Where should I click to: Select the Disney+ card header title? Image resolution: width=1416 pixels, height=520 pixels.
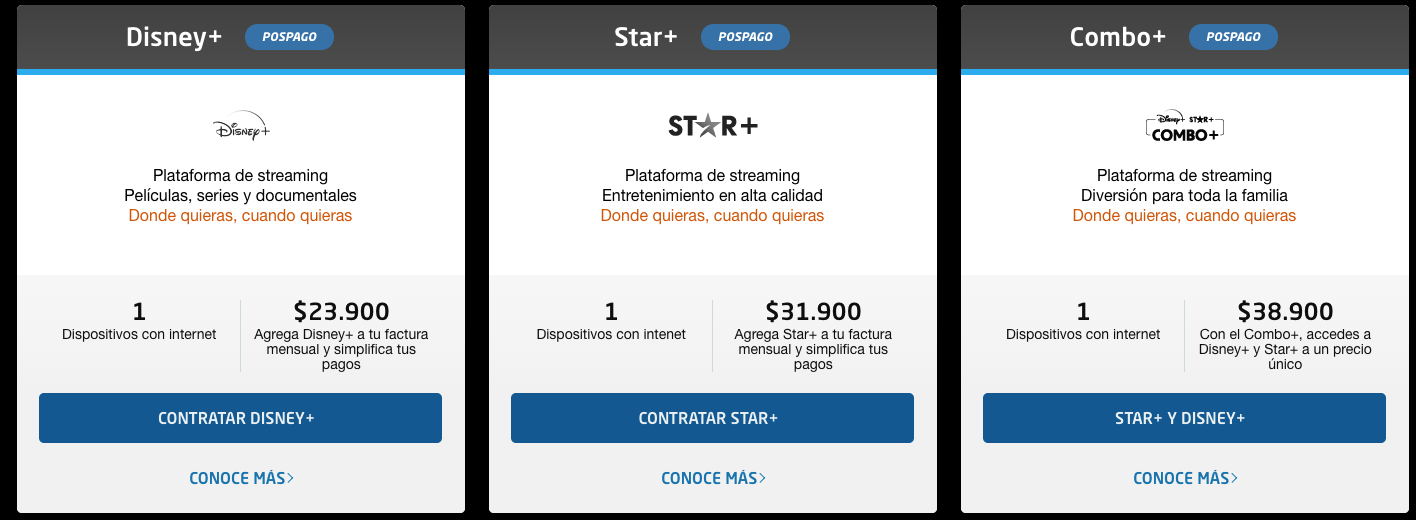174,37
